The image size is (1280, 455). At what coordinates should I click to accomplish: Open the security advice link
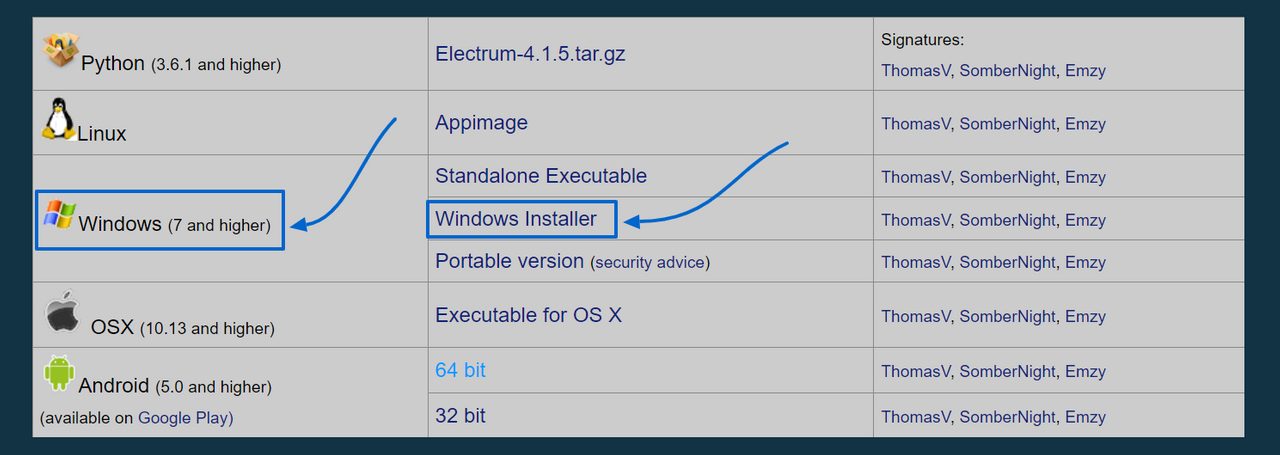650,263
